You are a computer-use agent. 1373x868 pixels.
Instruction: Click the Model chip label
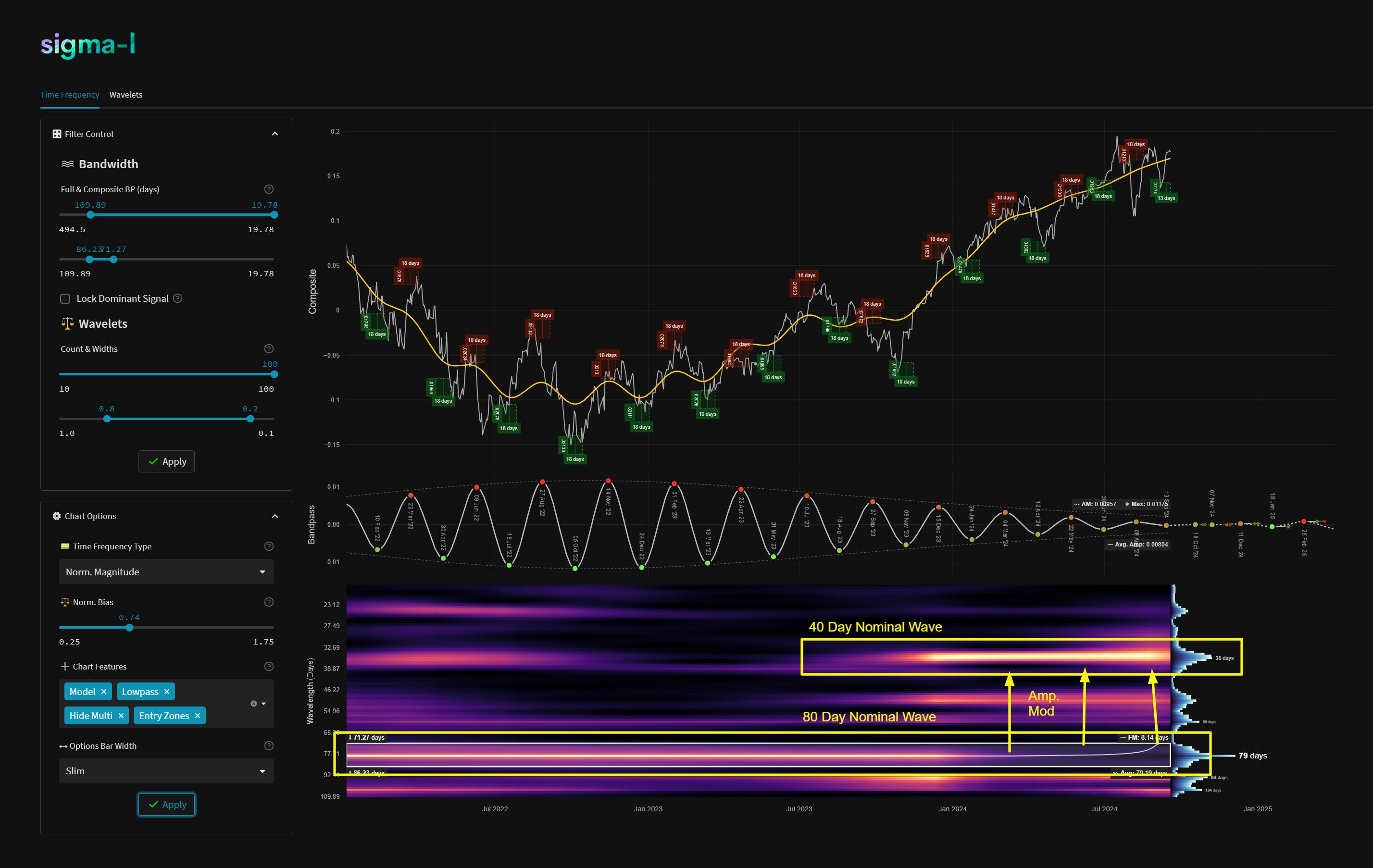pos(82,692)
